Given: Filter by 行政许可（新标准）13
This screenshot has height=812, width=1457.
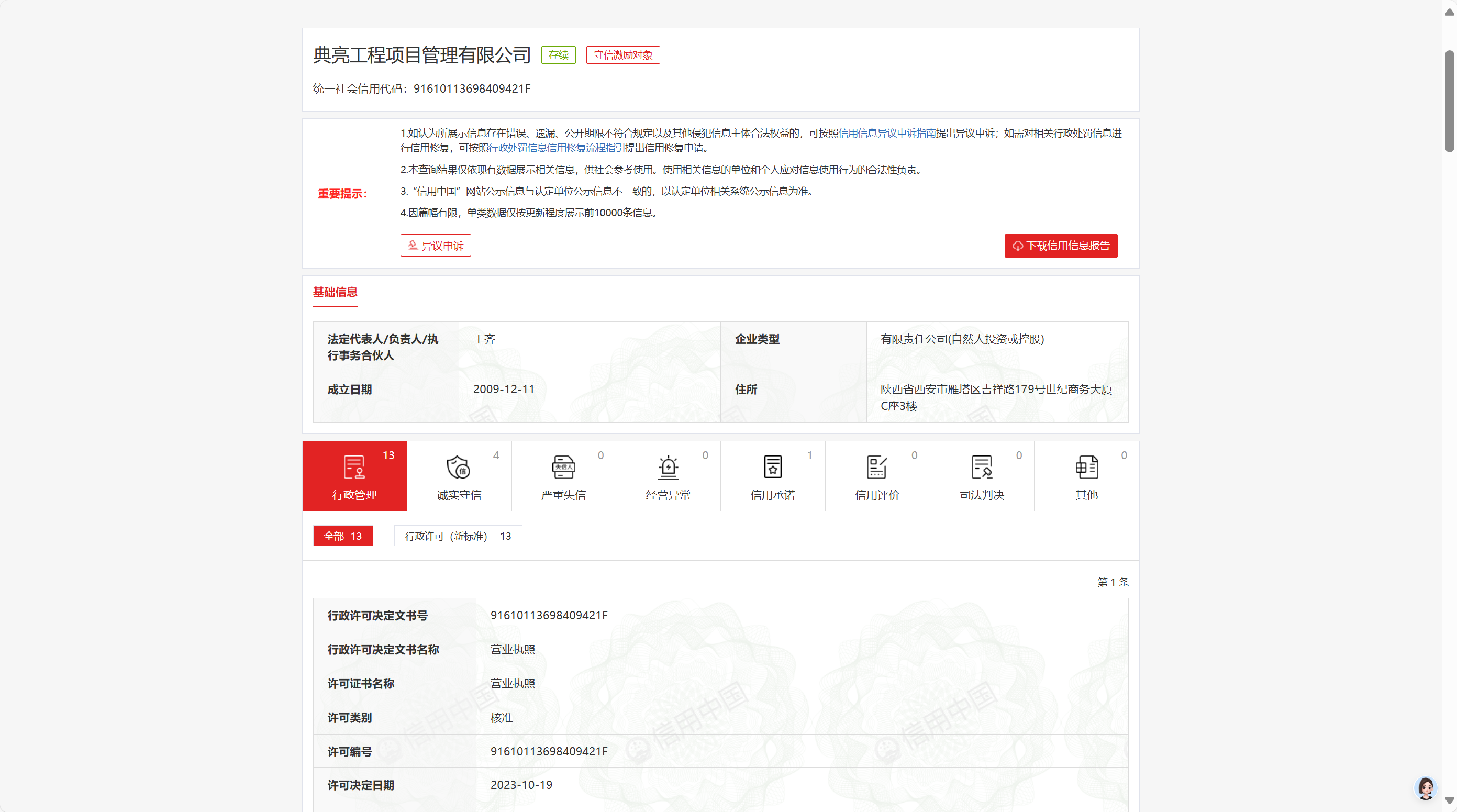Looking at the screenshot, I should 458,536.
